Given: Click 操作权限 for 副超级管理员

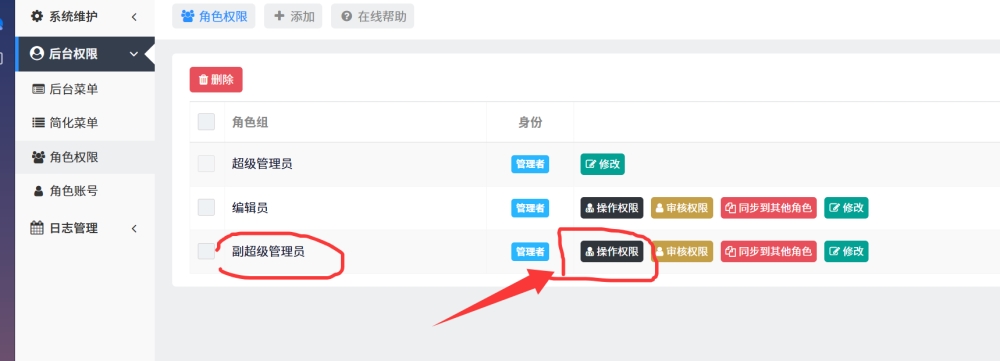Looking at the screenshot, I should pos(612,251).
